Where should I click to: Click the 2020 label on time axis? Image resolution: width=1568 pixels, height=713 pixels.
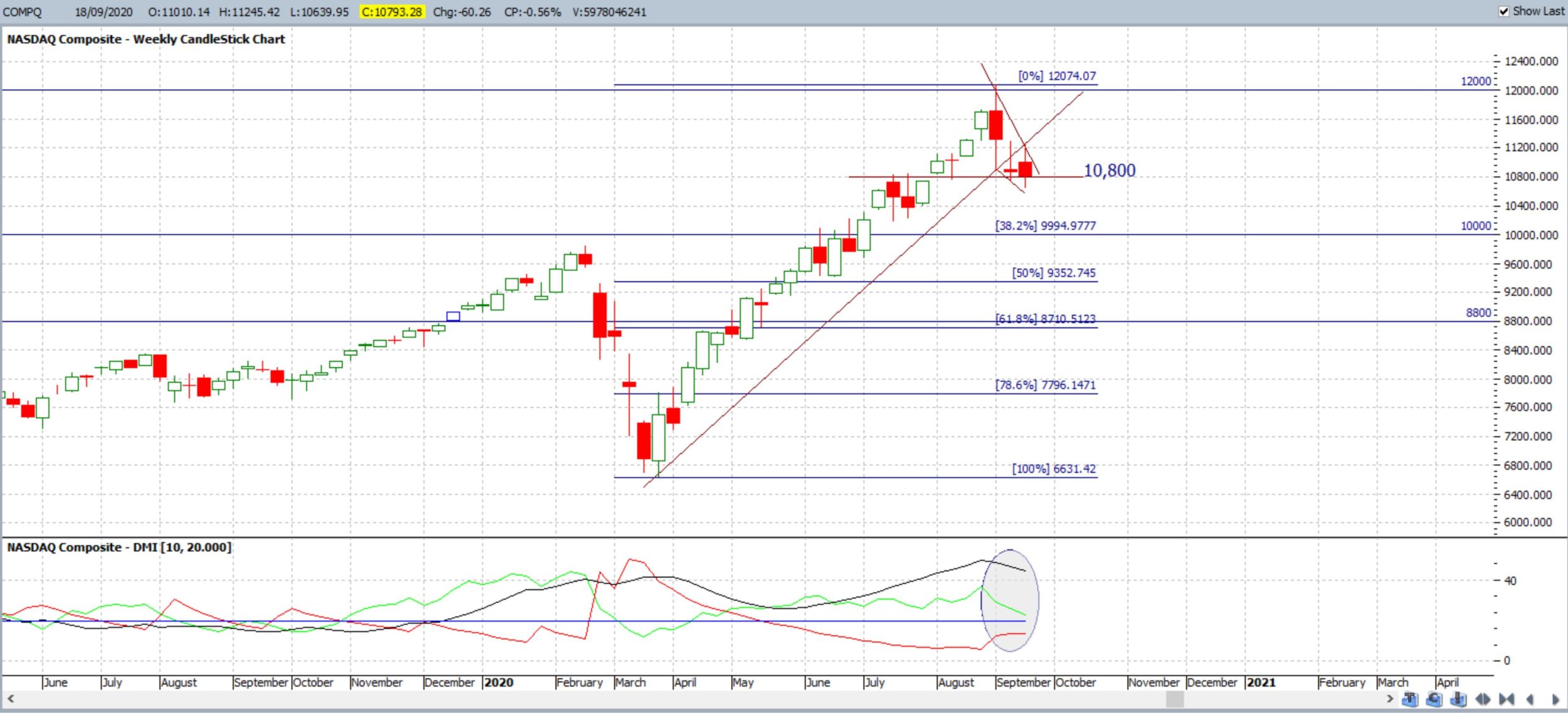[499, 682]
